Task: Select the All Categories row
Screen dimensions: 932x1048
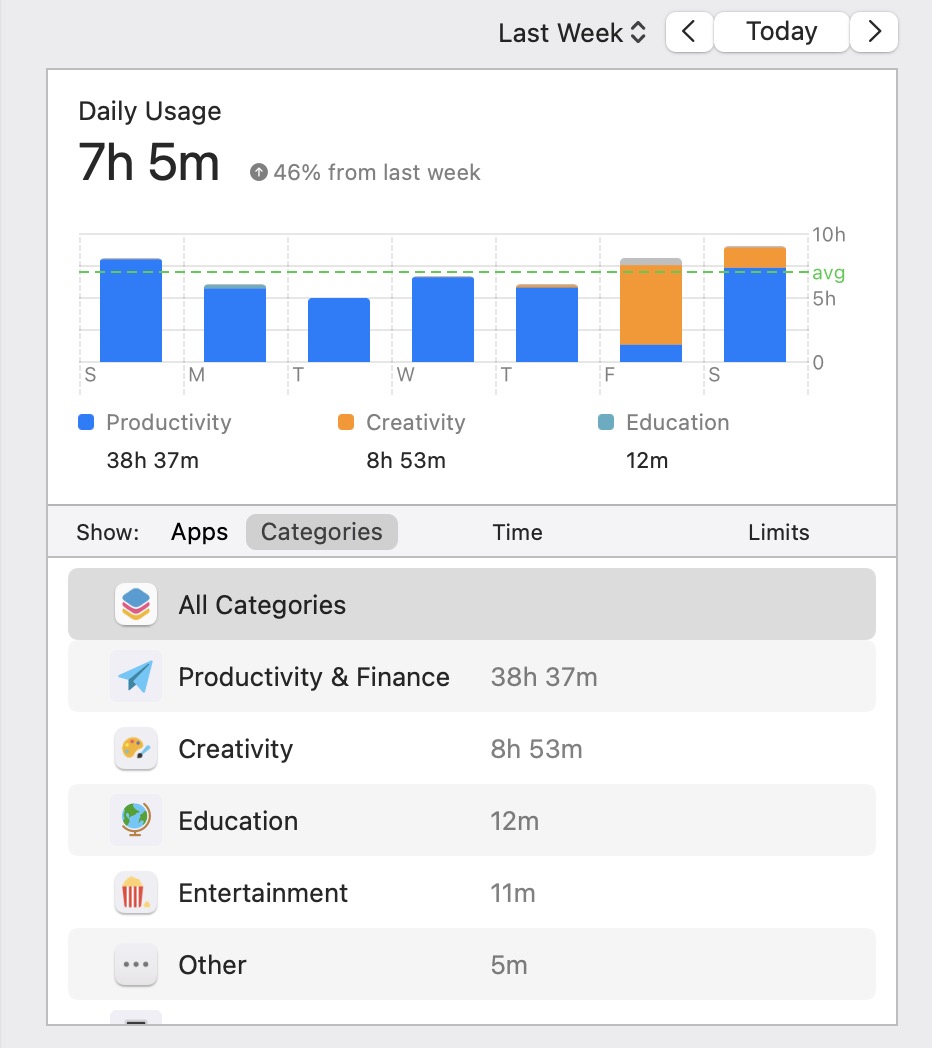Action: (x=471, y=605)
